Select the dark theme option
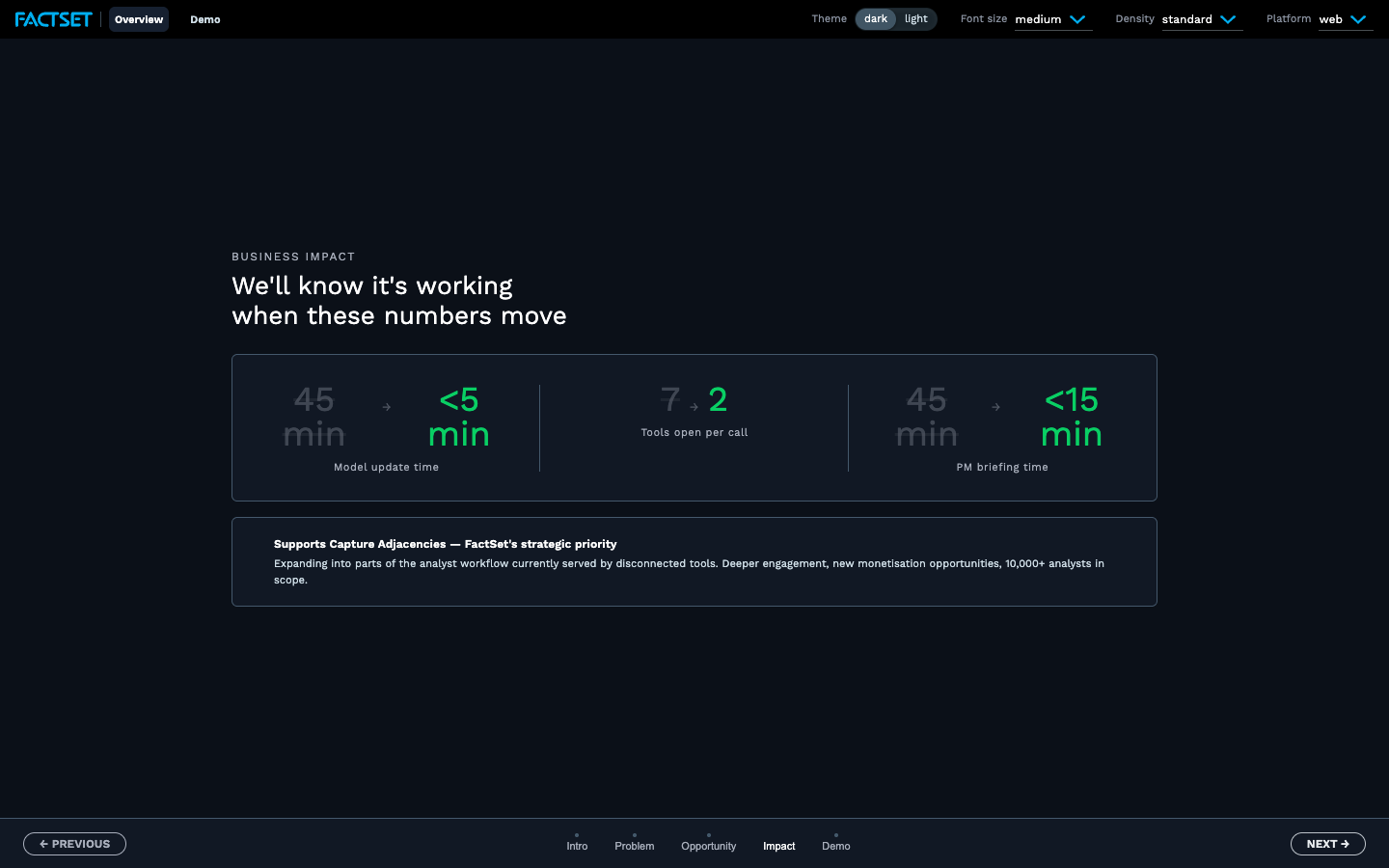The height and width of the screenshot is (868, 1389). click(x=876, y=19)
